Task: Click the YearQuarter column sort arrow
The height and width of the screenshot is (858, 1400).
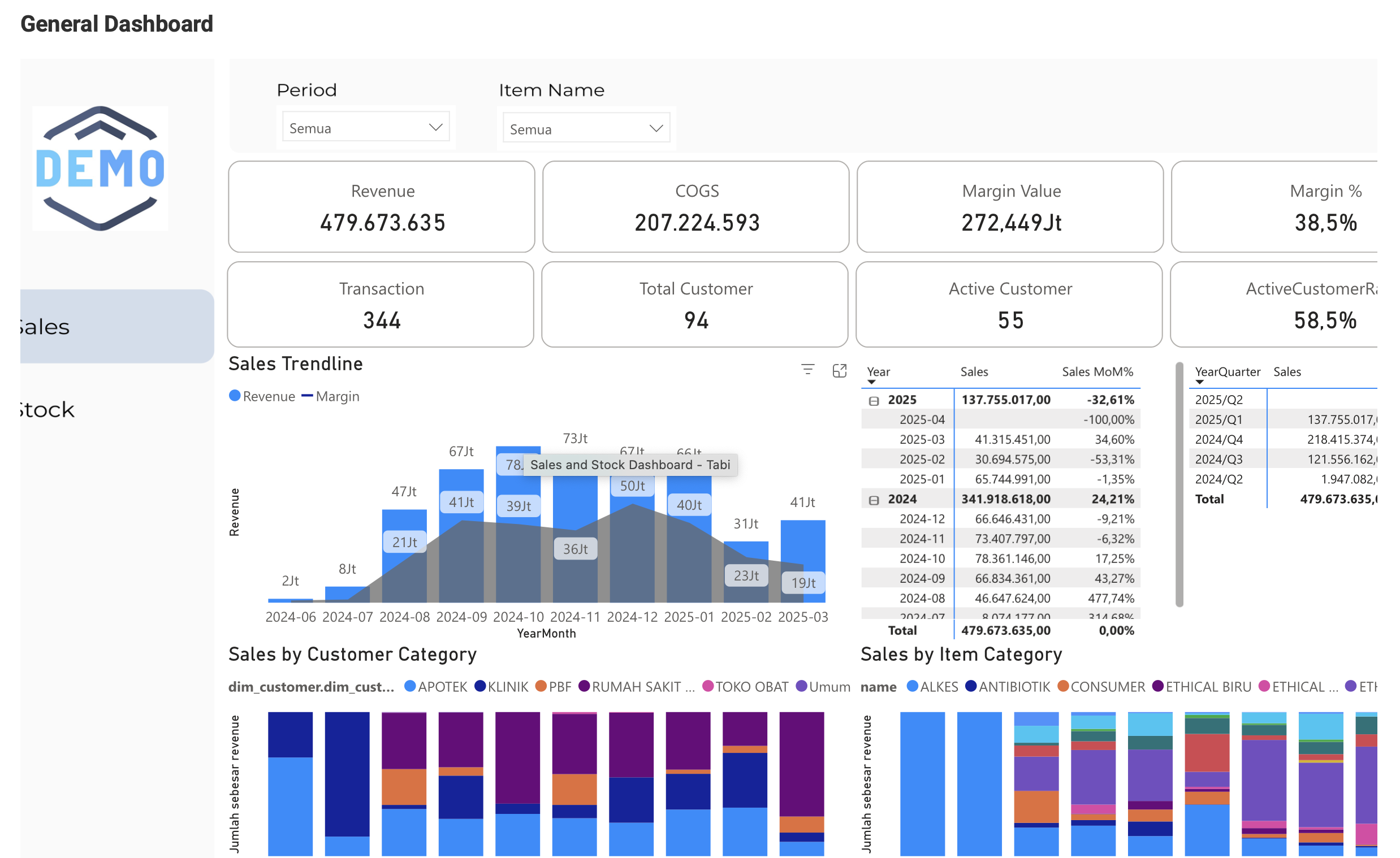Action: point(1199,382)
